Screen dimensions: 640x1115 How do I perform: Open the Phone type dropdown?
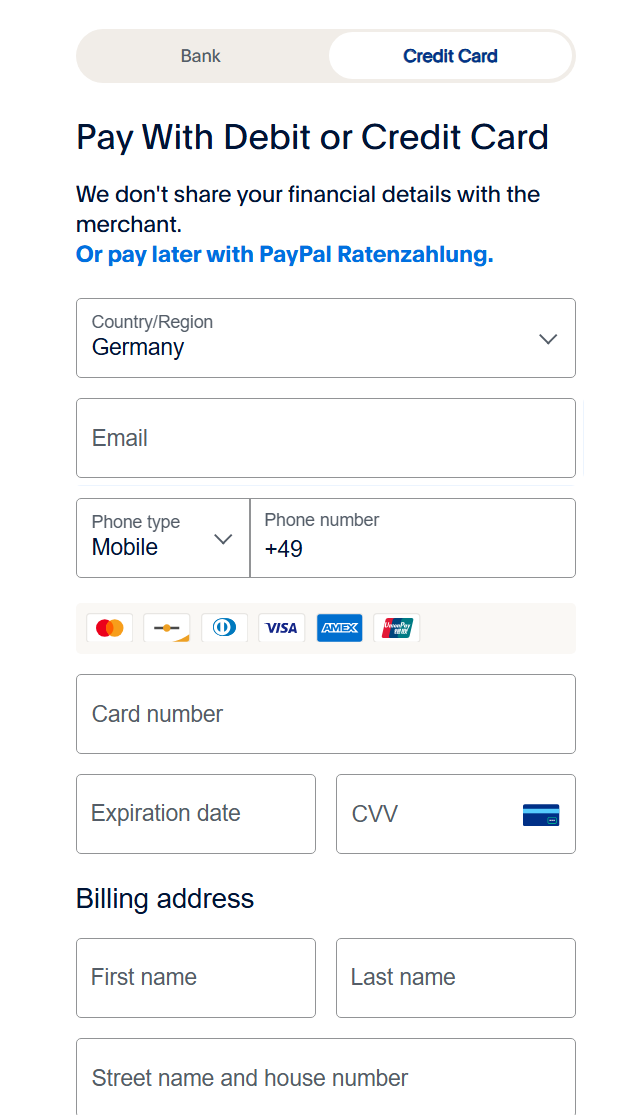tap(162, 538)
